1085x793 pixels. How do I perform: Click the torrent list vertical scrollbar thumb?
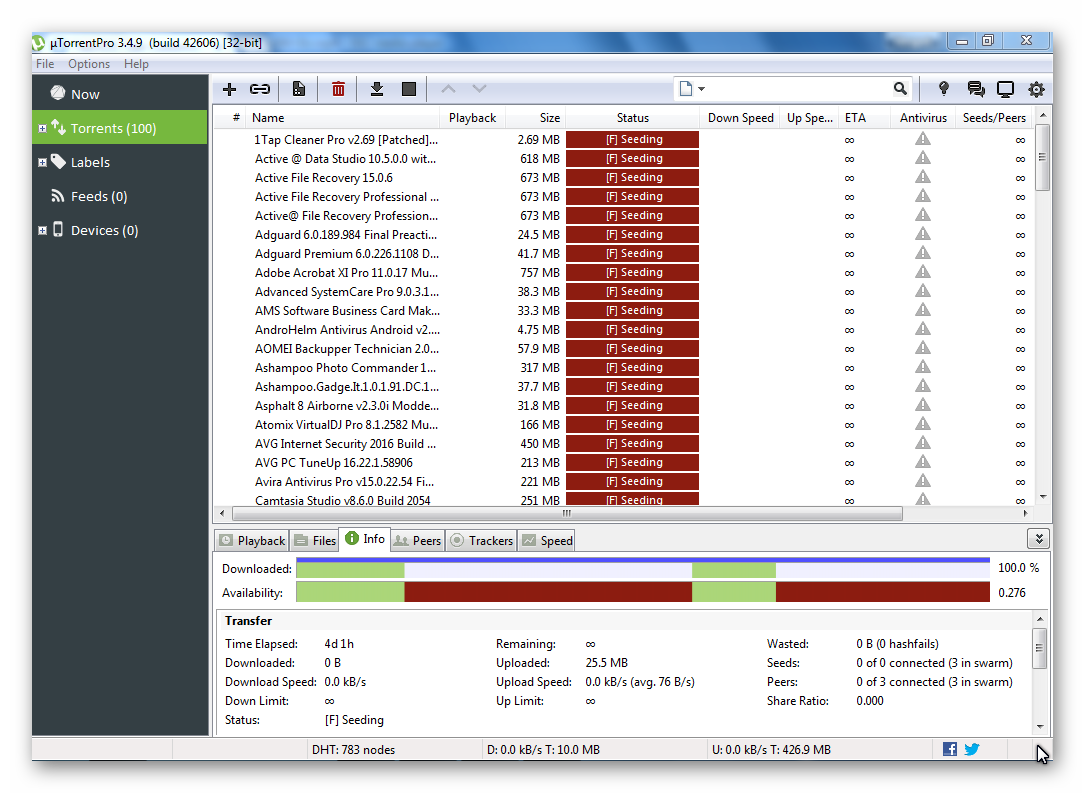click(1043, 158)
